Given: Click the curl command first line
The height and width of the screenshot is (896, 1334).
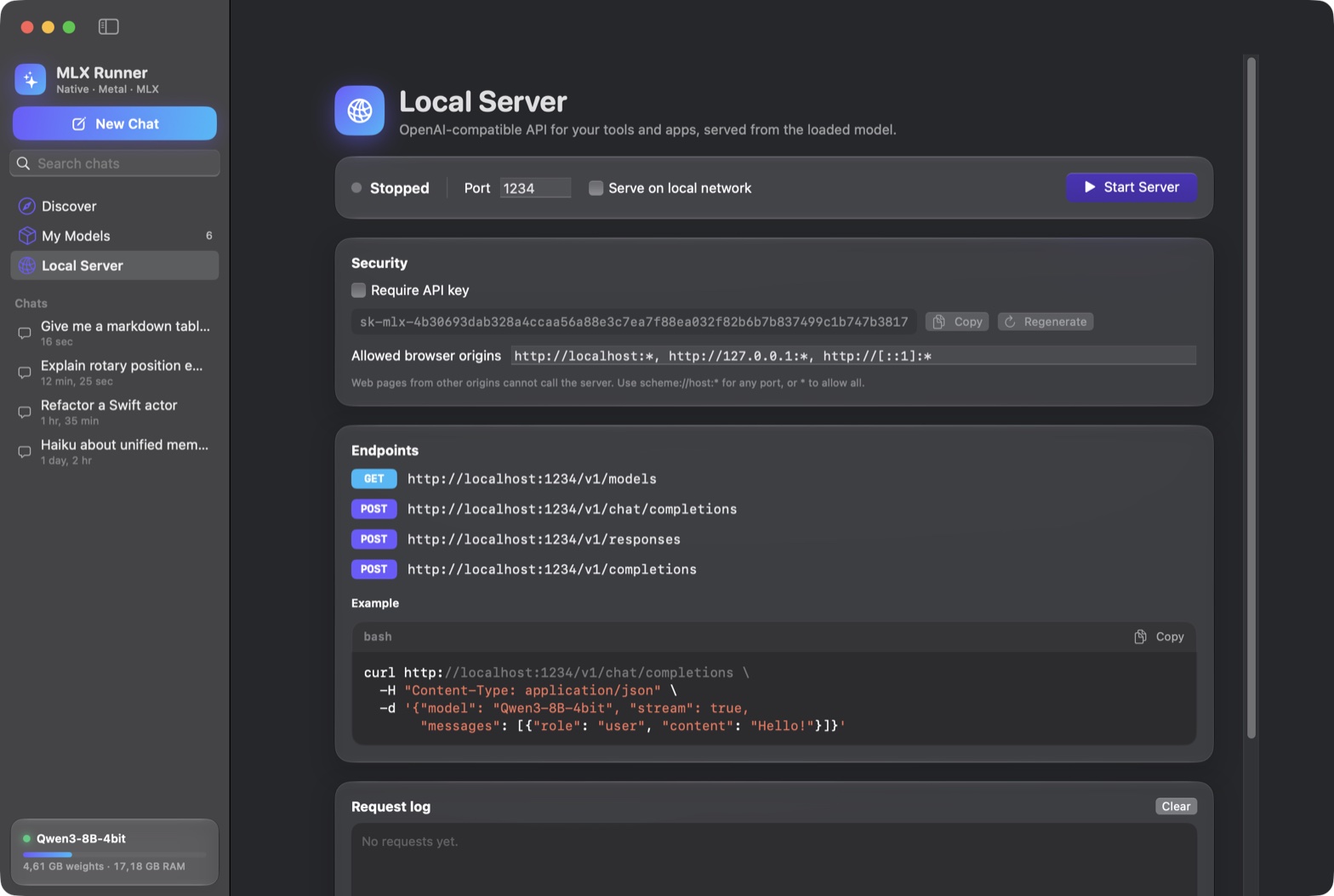Looking at the screenshot, I should (556, 672).
